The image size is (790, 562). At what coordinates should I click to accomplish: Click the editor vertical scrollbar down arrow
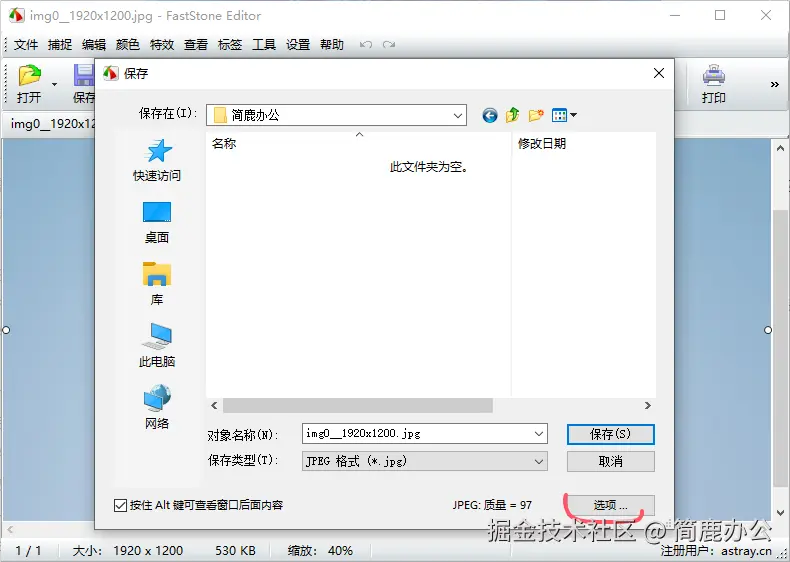coord(780,513)
